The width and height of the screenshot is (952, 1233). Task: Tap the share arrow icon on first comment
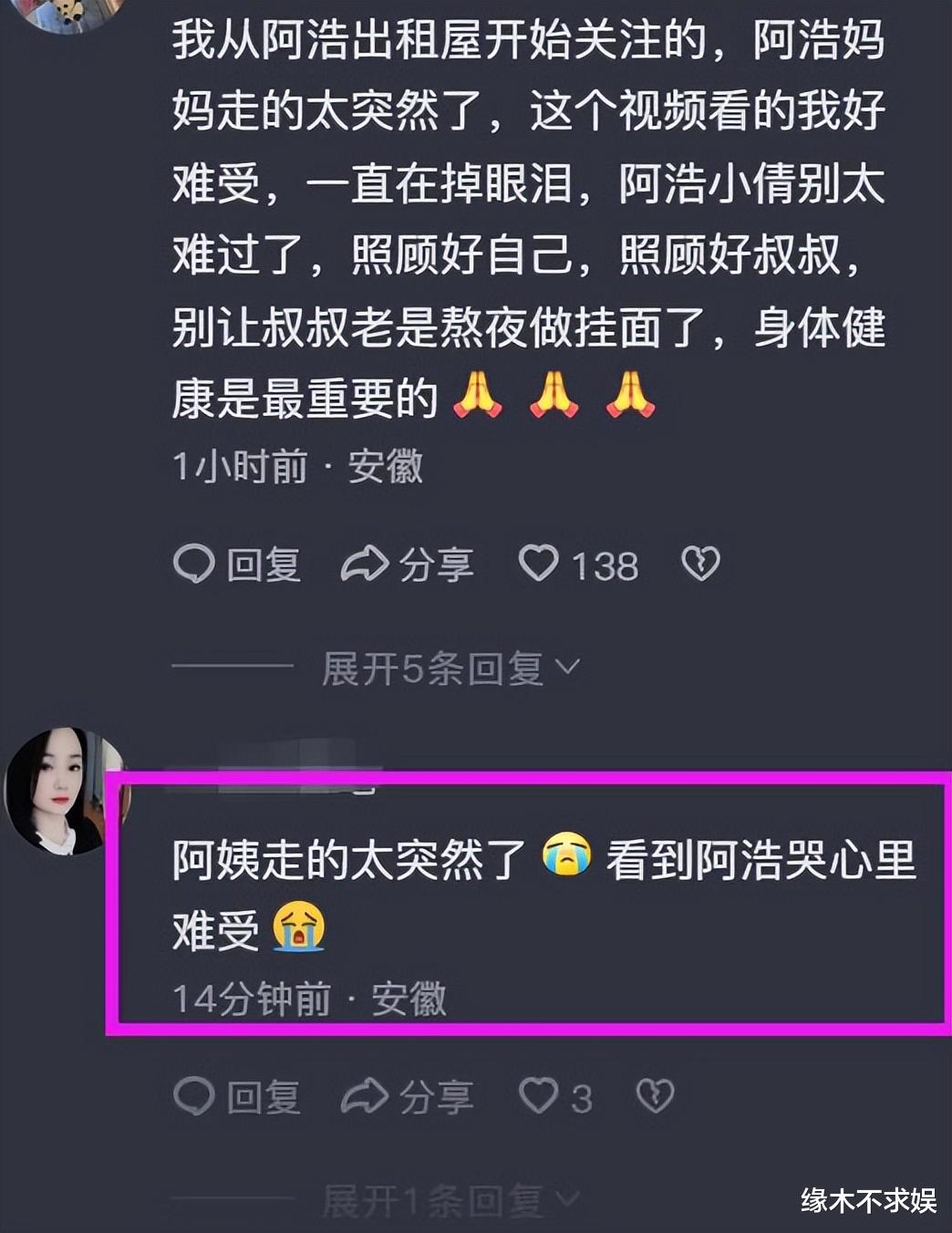click(365, 565)
